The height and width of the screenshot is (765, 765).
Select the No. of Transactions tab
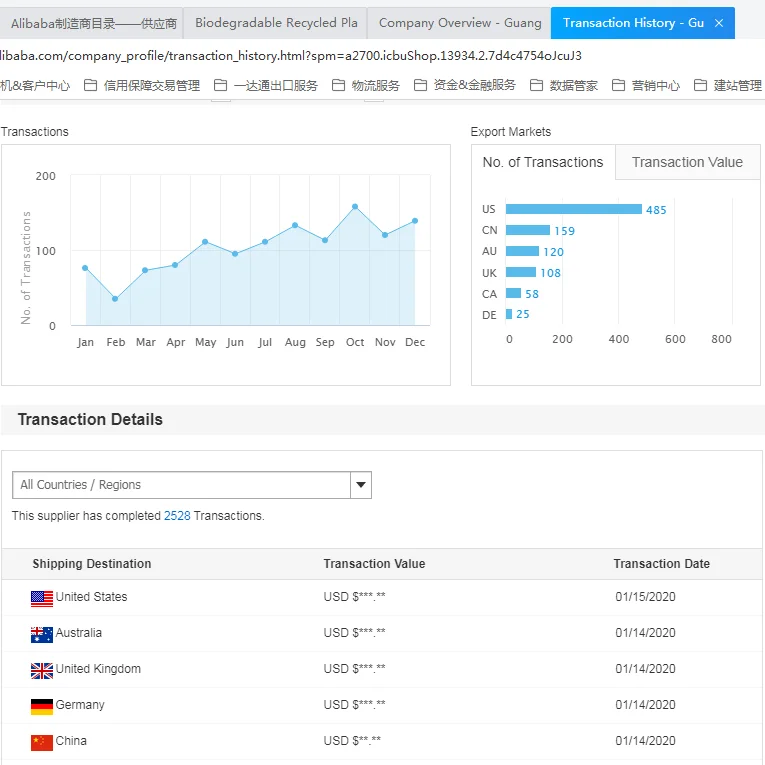pos(543,162)
